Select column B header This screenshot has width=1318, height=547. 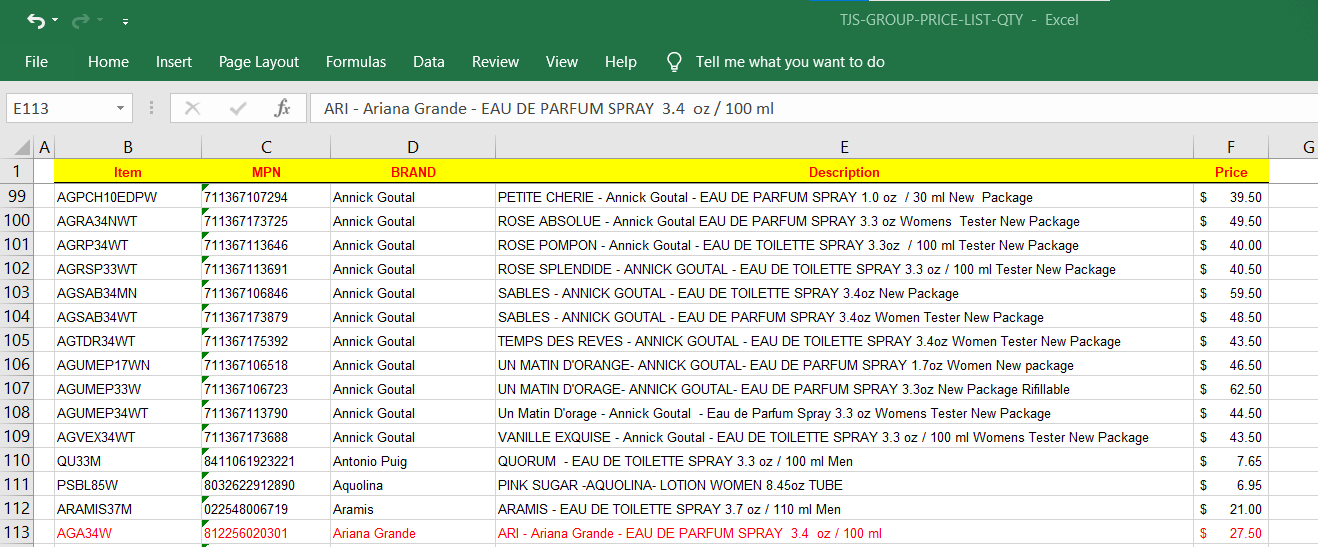128,147
